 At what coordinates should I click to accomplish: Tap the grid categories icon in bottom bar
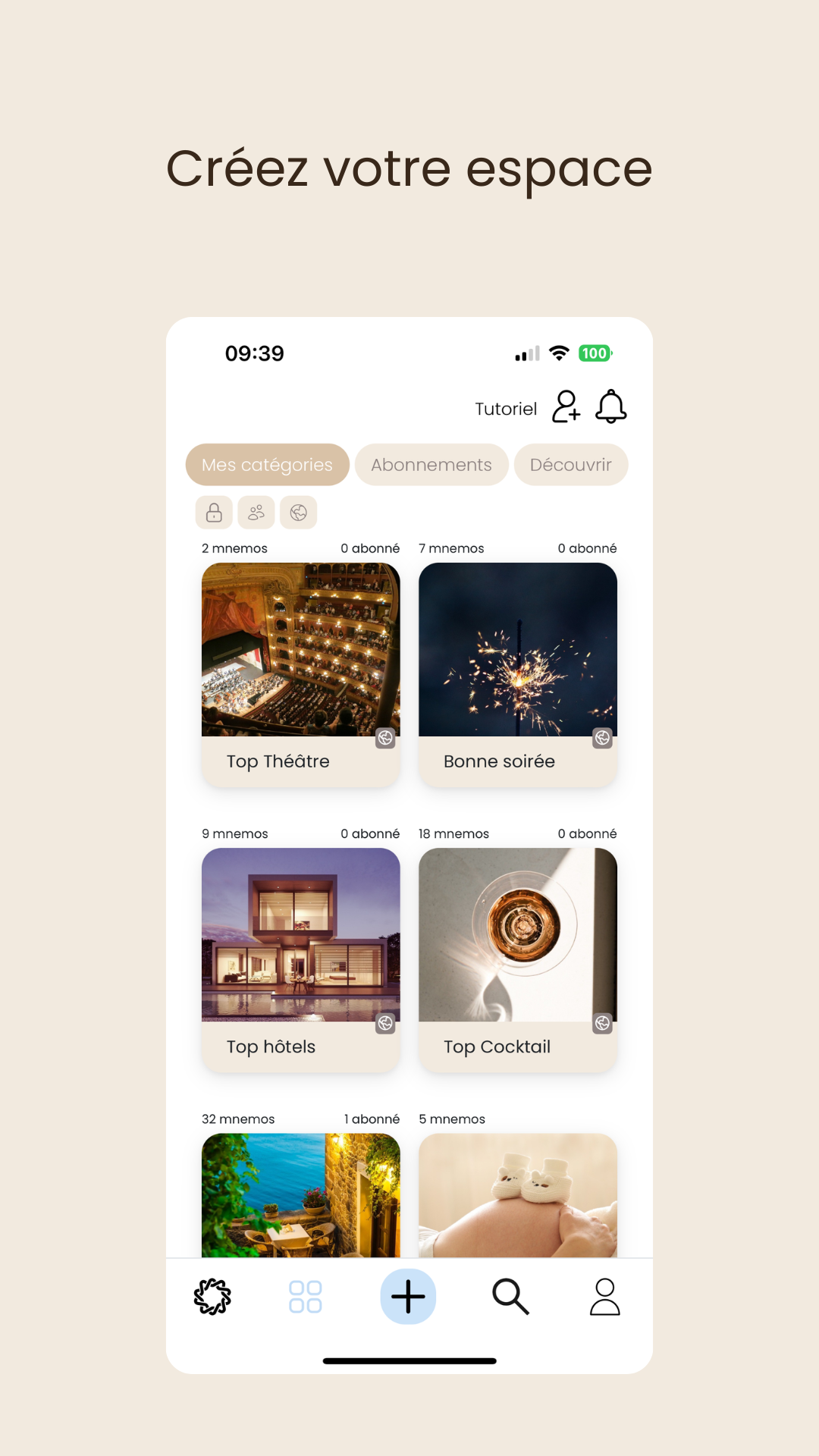tap(306, 1297)
